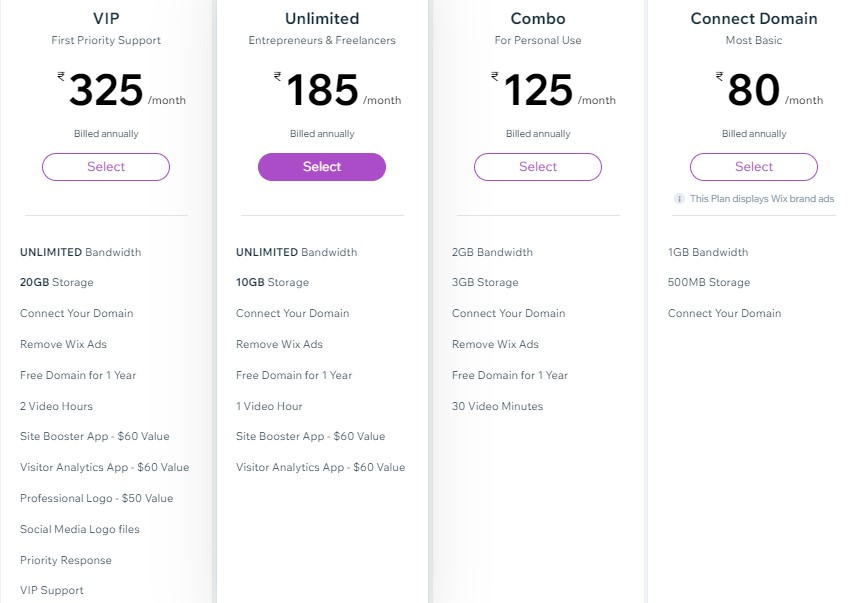Image resolution: width=855 pixels, height=603 pixels.
Task: Click the VIP plan title
Action: tap(105, 18)
